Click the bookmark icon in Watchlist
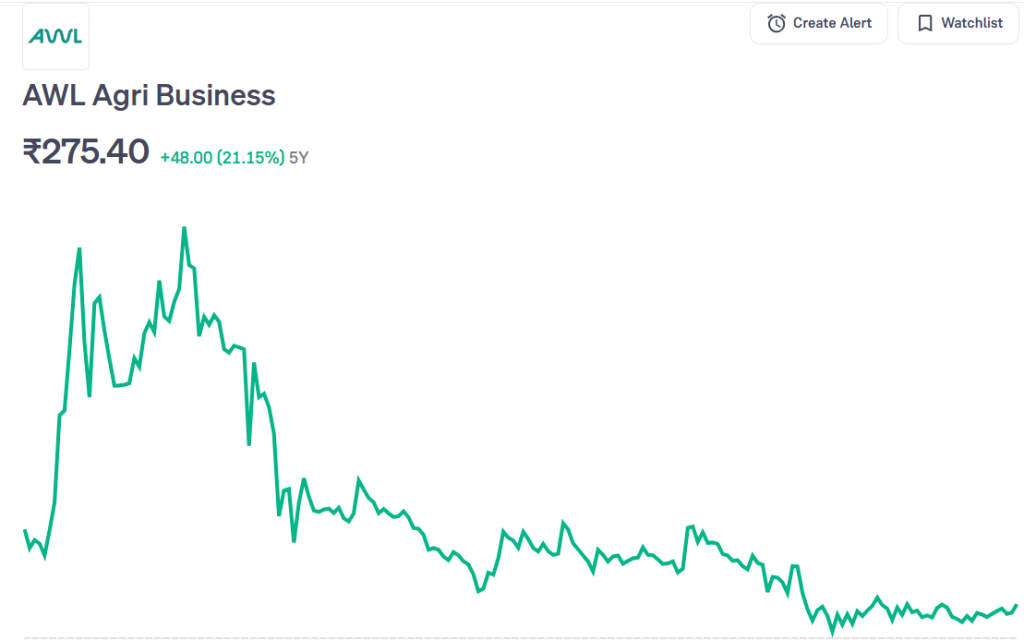The width and height of the screenshot is (1024, 640). click(925, 23)
